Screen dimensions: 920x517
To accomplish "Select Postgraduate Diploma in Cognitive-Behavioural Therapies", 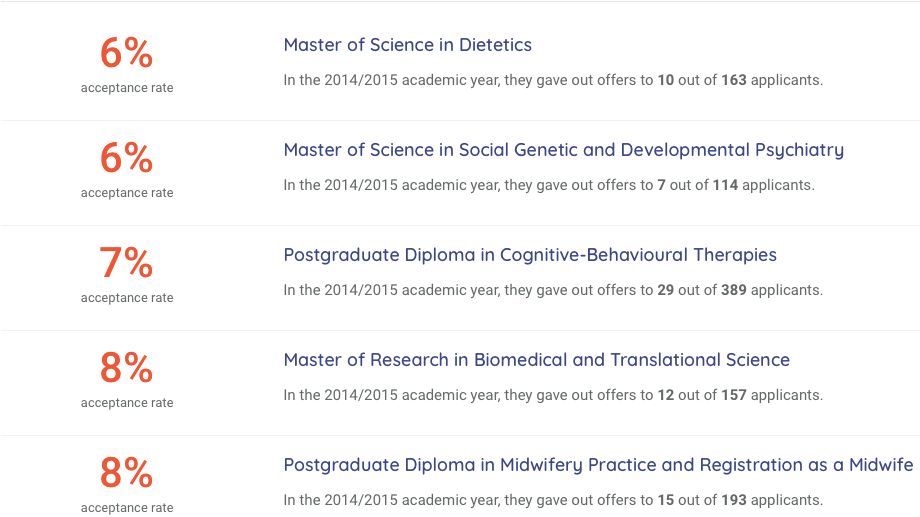I will coord(530,255).
